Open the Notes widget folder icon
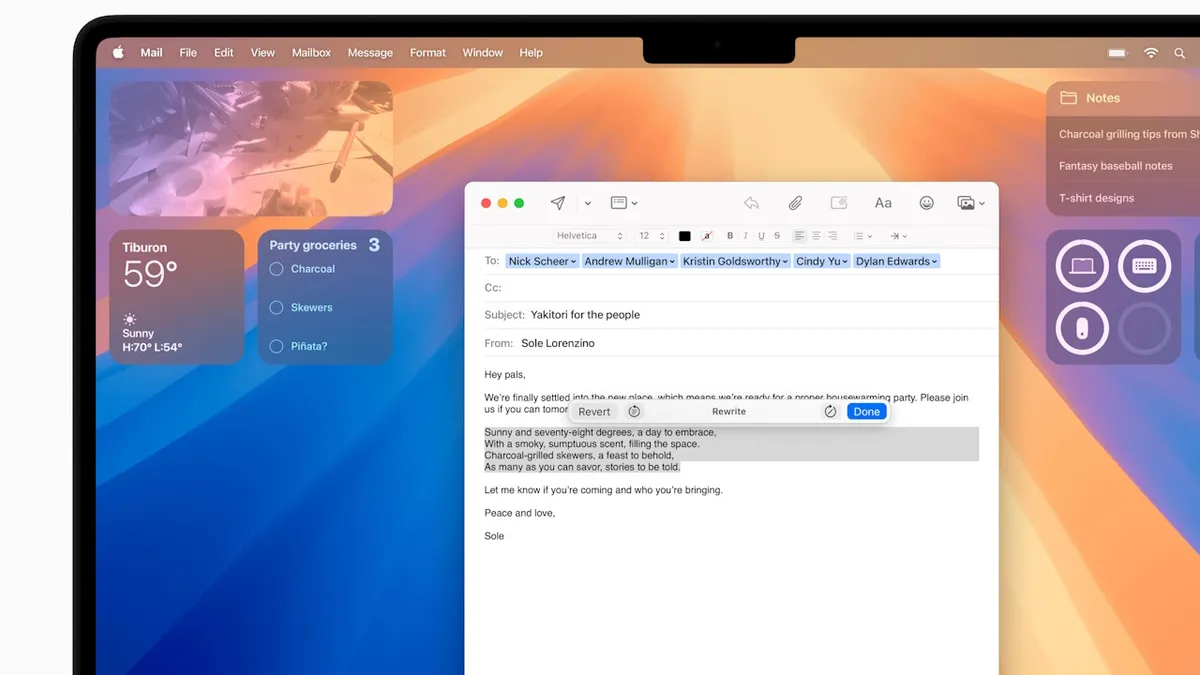Image resolution: width=1200 pixels, height=675 pixels. tap(1068, 98)
